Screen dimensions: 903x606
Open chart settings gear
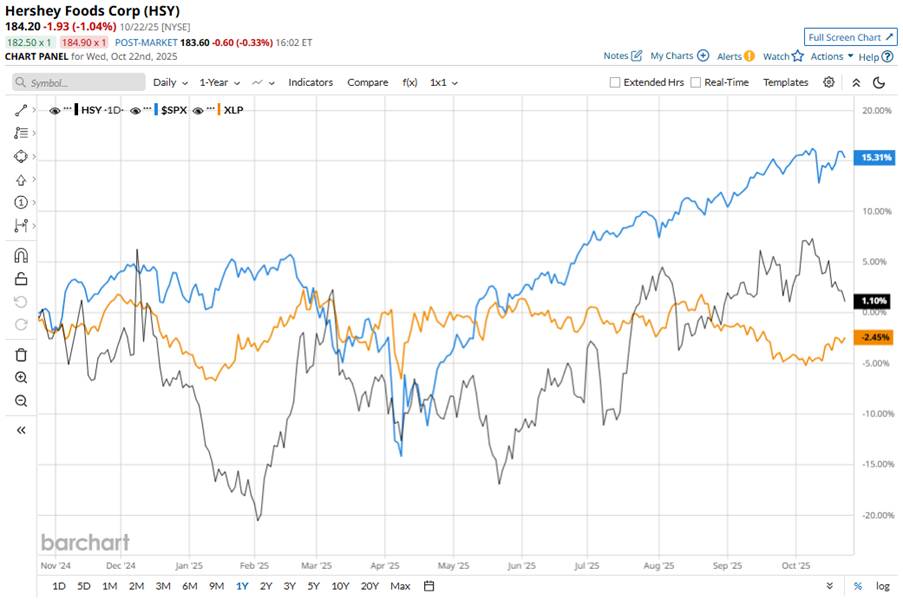pyautogui.click(x=828, y=82)
